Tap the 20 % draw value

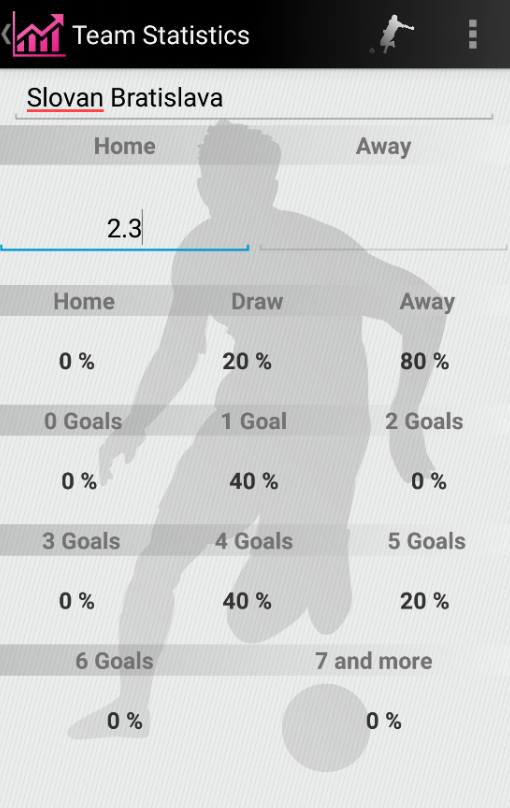coord(247,361)
